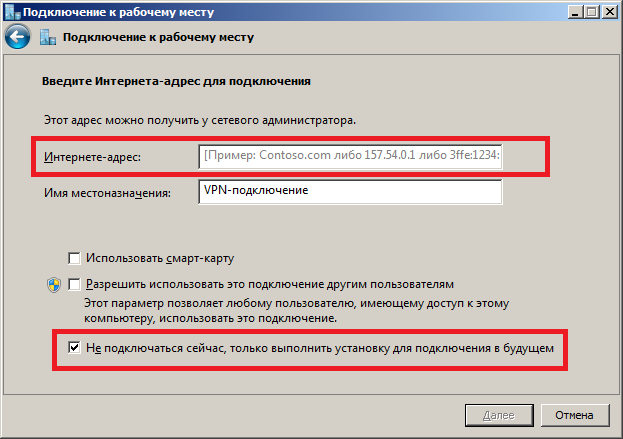Click the back arrow button

(x=15, y=38)
